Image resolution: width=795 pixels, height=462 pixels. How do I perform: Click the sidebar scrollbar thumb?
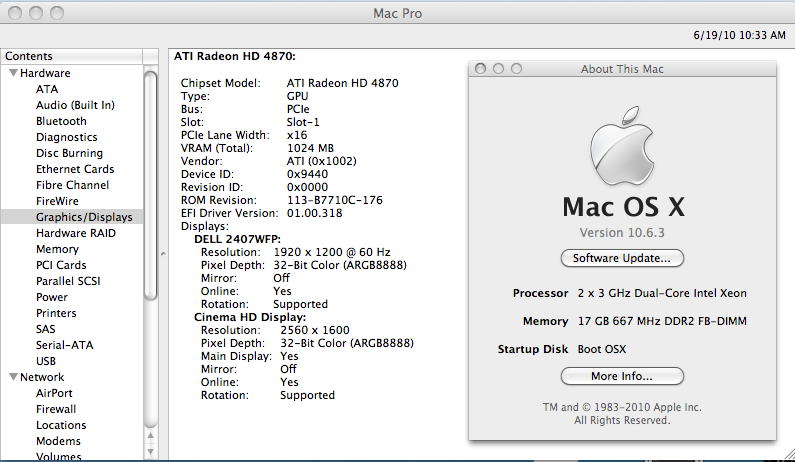click(x=151, y=186)
